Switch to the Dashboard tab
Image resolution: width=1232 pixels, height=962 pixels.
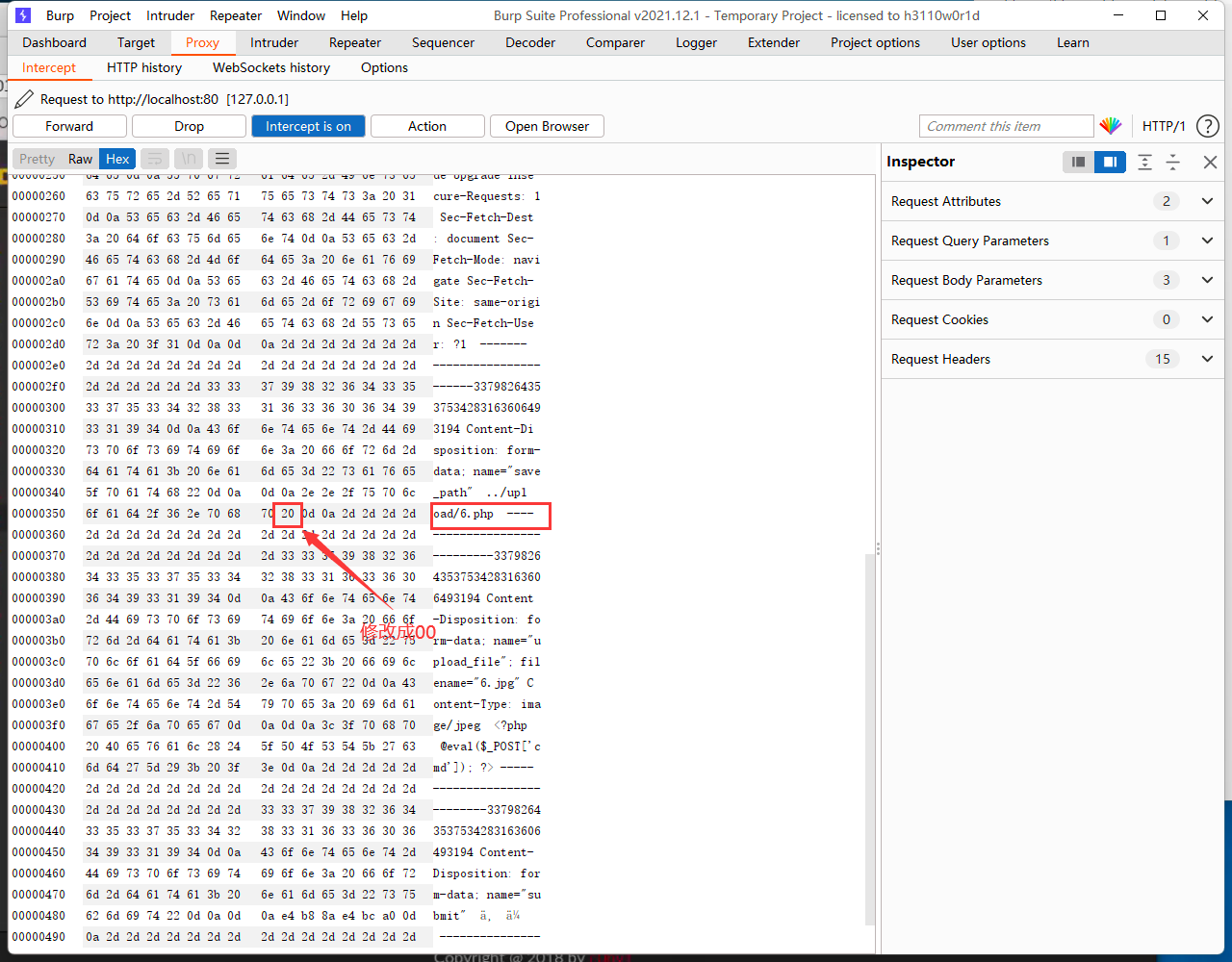point(54,42)
